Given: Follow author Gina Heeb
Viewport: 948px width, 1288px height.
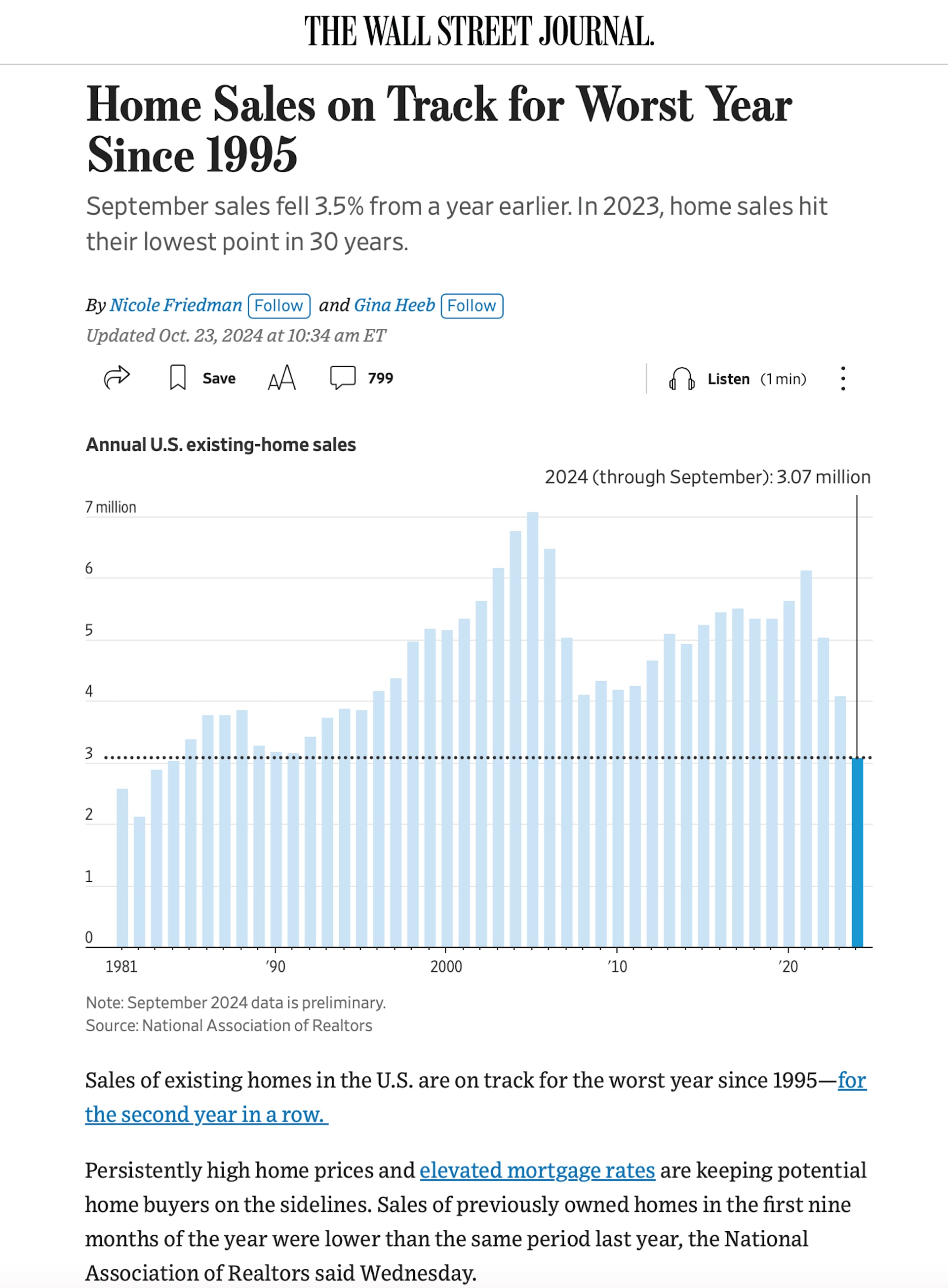Looking at the screenshot, I should [472, 305].
